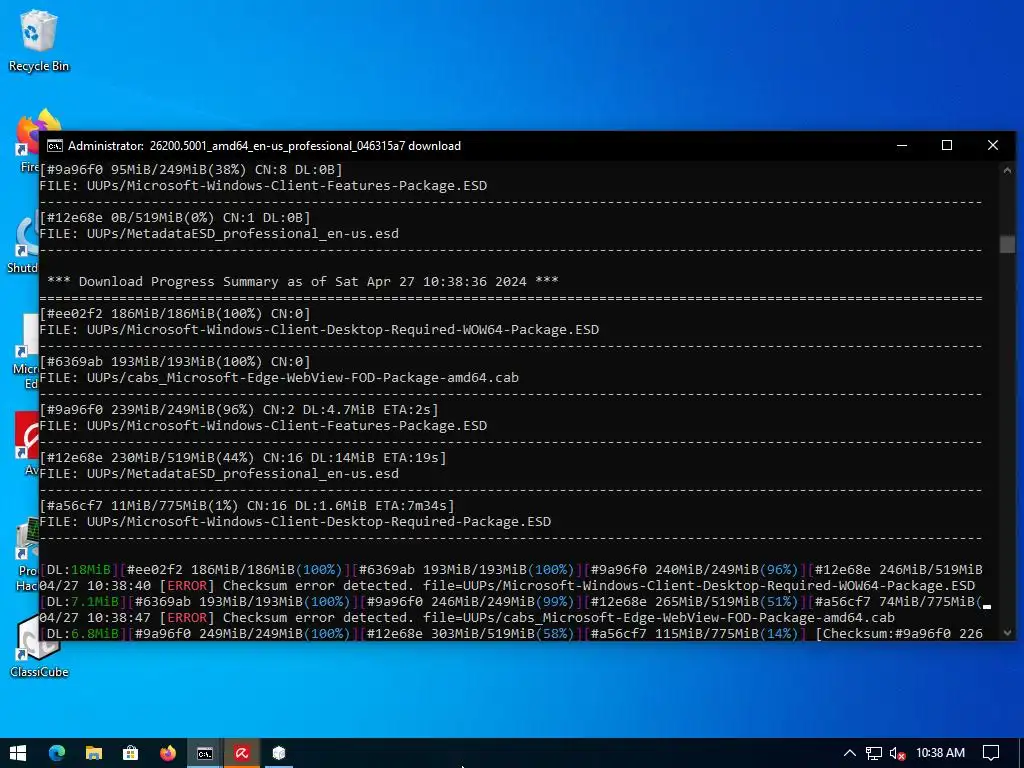Select the Command Prompt taskbar button

205,753
